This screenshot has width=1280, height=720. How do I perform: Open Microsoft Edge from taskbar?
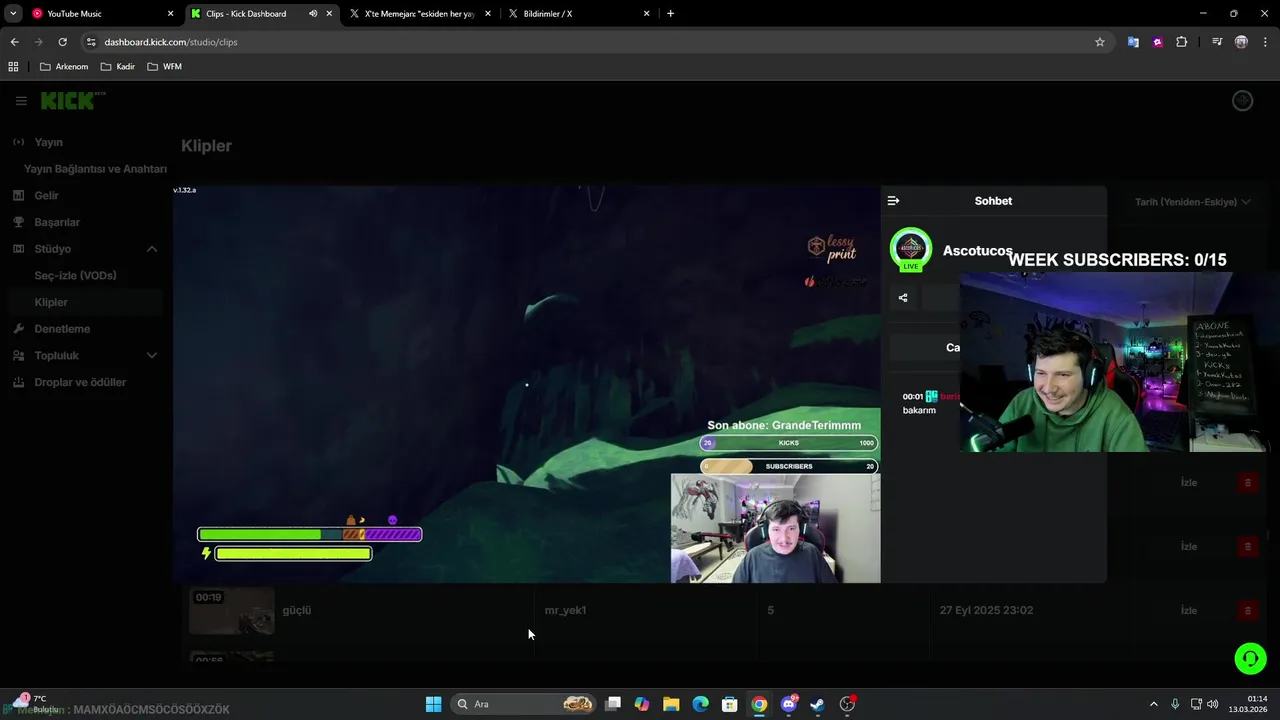point(701,704)
